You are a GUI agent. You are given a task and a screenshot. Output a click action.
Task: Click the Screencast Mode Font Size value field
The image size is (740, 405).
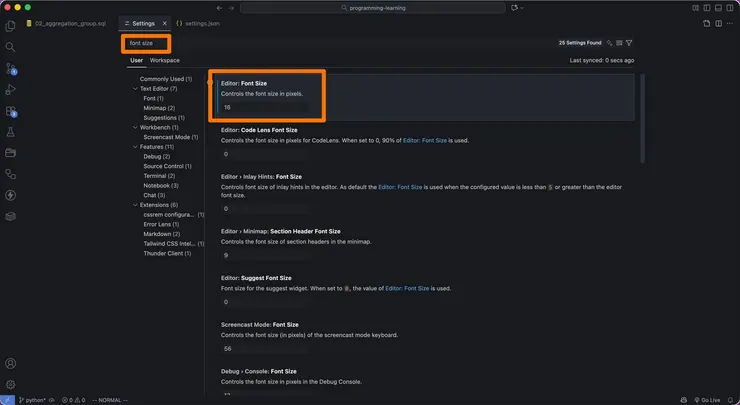265,349
